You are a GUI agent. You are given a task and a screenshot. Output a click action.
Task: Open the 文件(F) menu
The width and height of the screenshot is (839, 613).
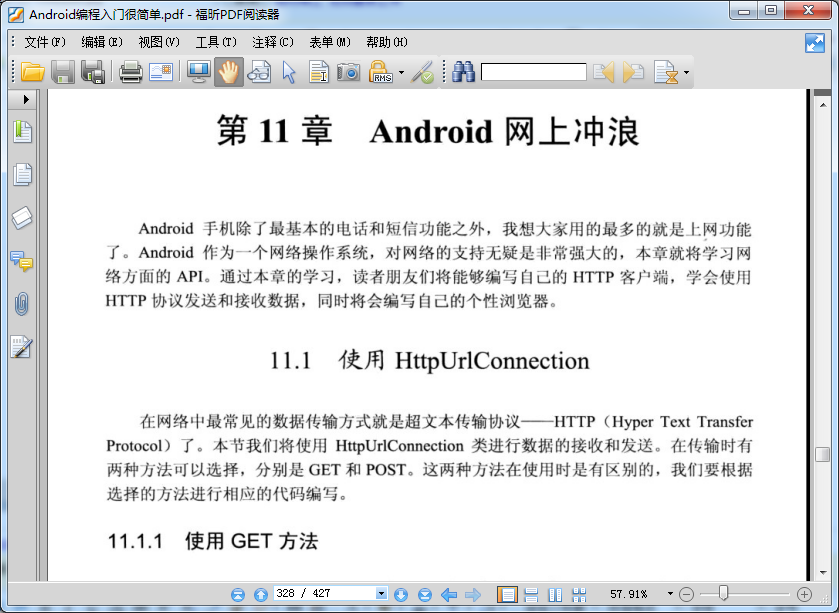(x=45, y=42)
